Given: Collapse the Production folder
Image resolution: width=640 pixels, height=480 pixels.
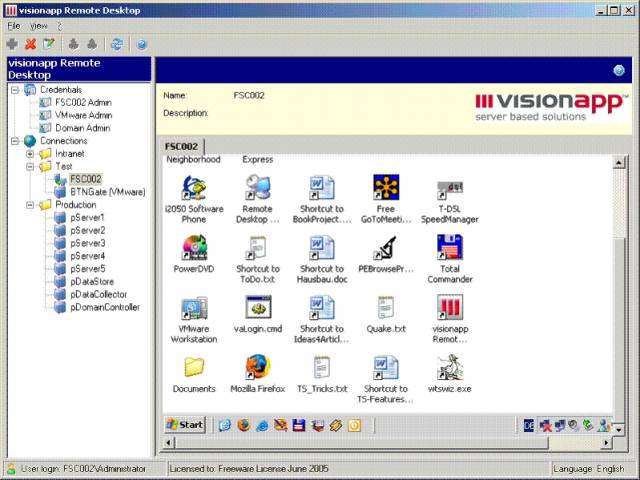Looking at the screenshot, I should pyautogui.click(x=30, y=205).
